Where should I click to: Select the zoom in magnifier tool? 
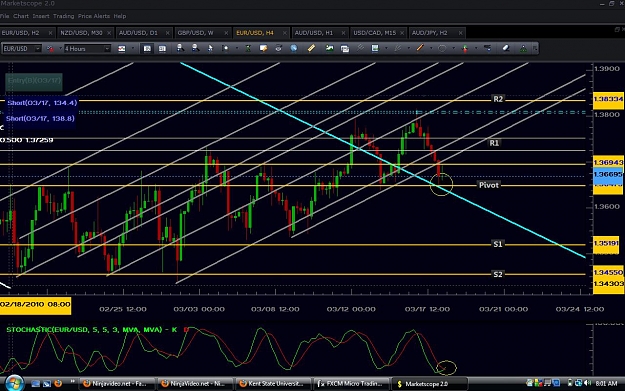[x=180, y=48]
